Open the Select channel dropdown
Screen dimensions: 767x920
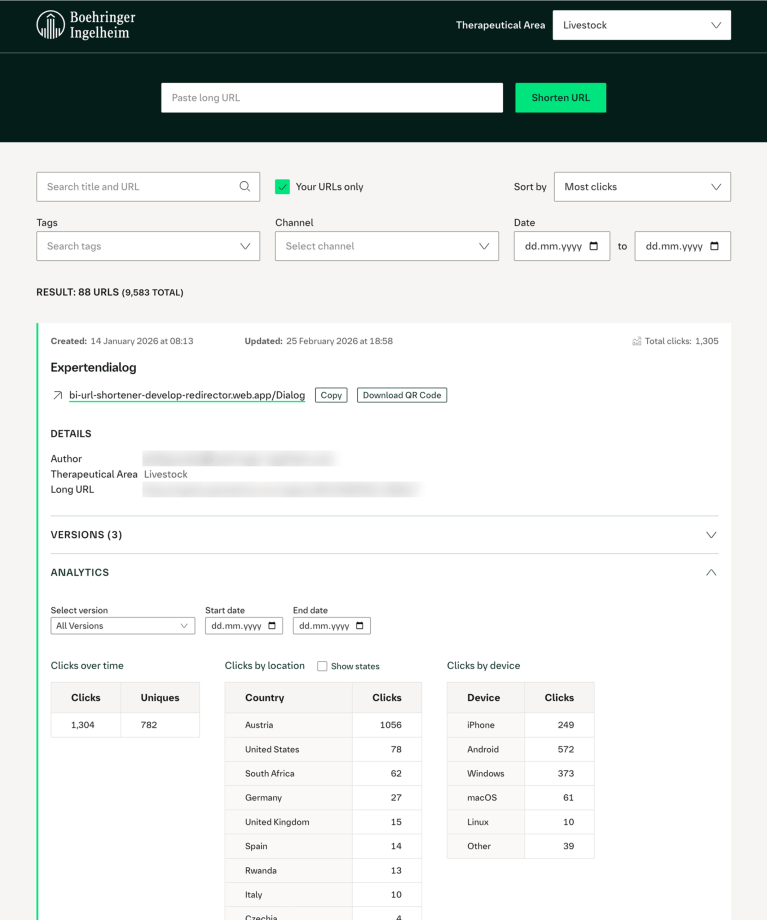387,246
